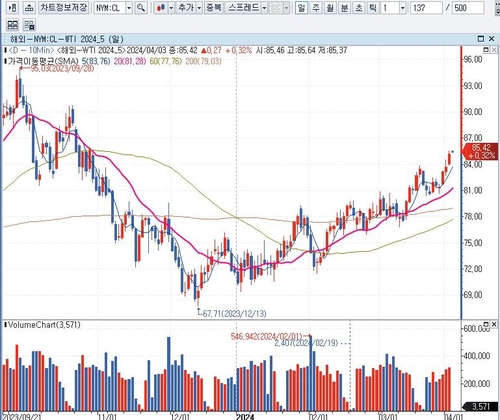This screenshot has width=500, height=420.
Task: Save chart settings with 차트정보저장
Action: pos(64,8)
